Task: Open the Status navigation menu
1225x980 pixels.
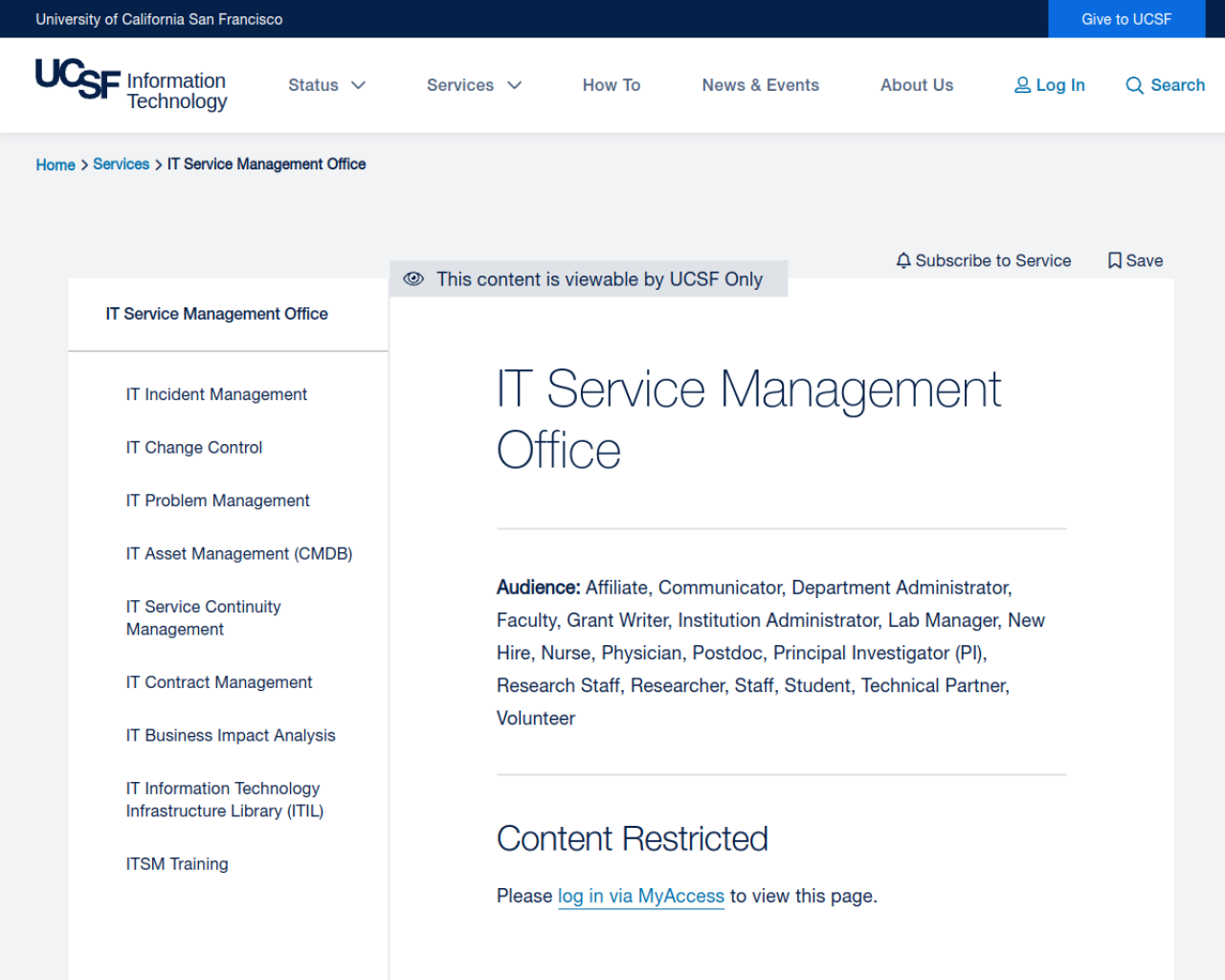Action: (314, 85)
